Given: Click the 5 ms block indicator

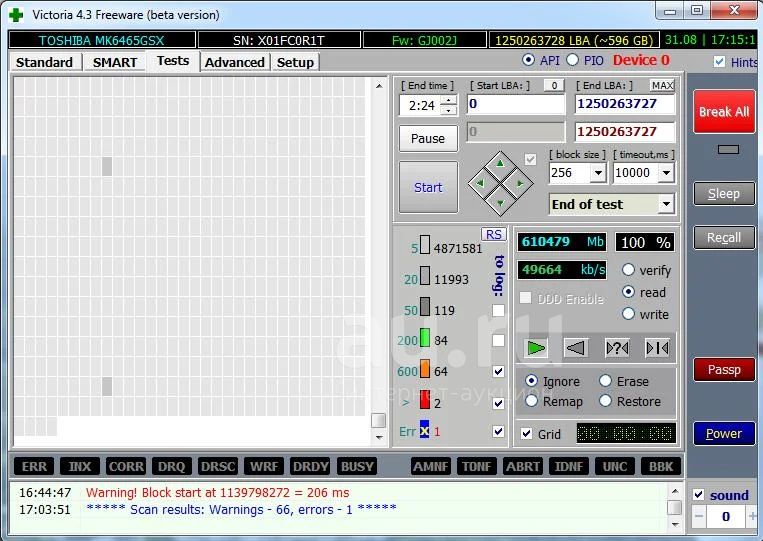Looking at the screenshot, I should pyautogui.click(x=424, y=245).
